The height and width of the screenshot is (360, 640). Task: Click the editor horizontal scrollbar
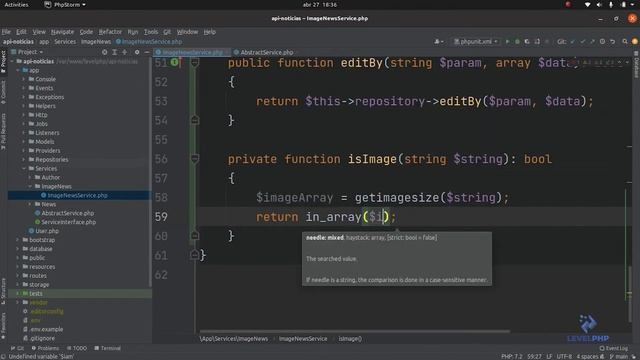click(354, 331)
